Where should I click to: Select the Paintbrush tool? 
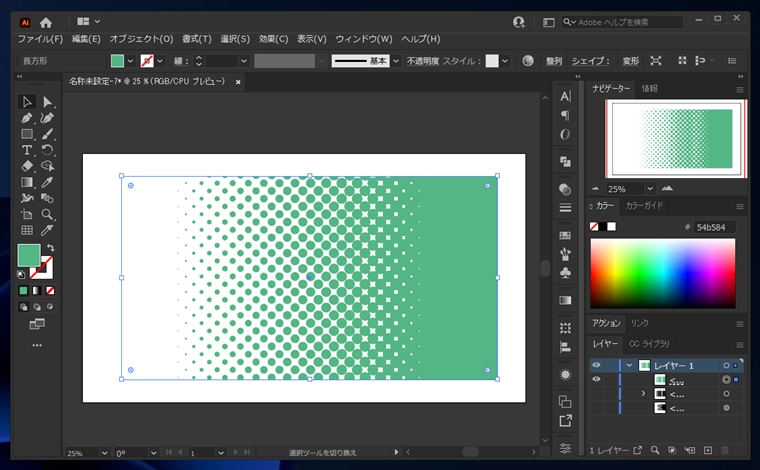47,134
